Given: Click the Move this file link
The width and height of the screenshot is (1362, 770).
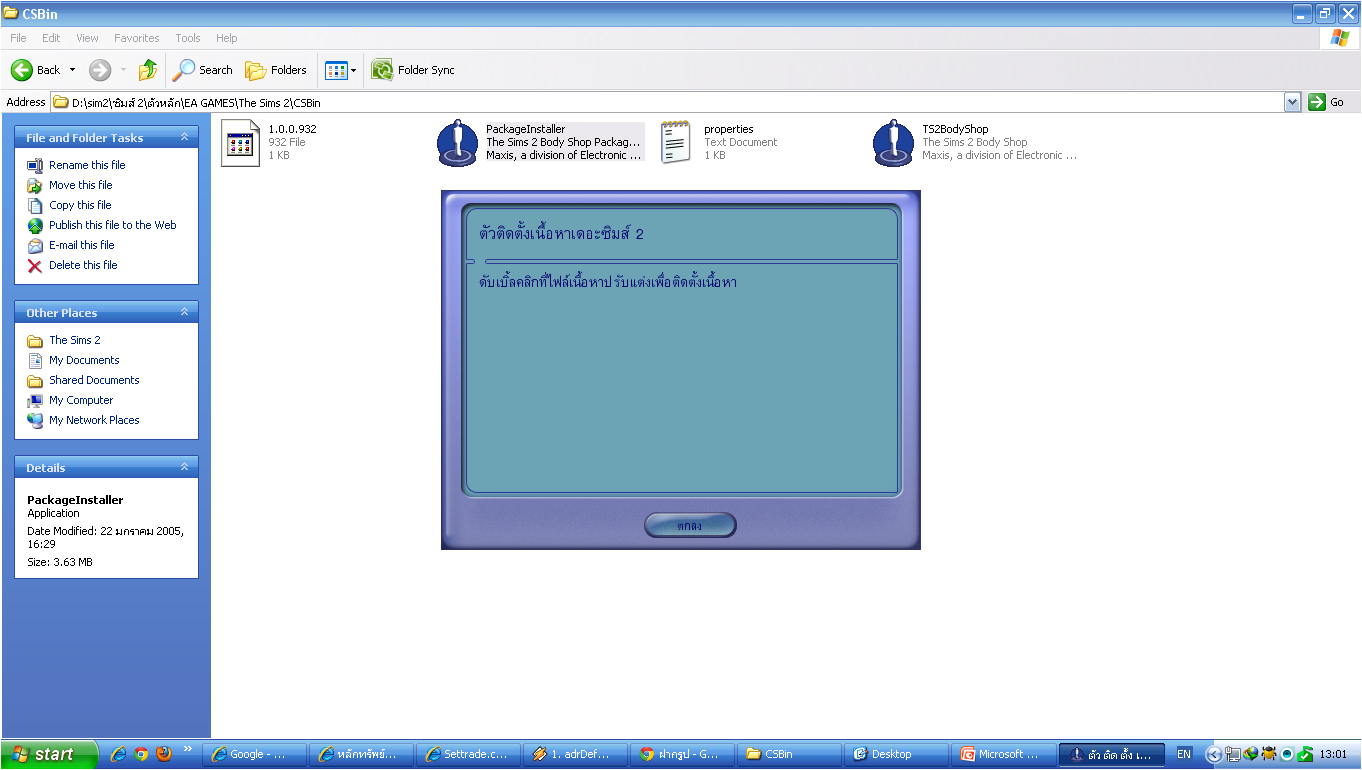Looking at the screenshot, I should (81, 185).
